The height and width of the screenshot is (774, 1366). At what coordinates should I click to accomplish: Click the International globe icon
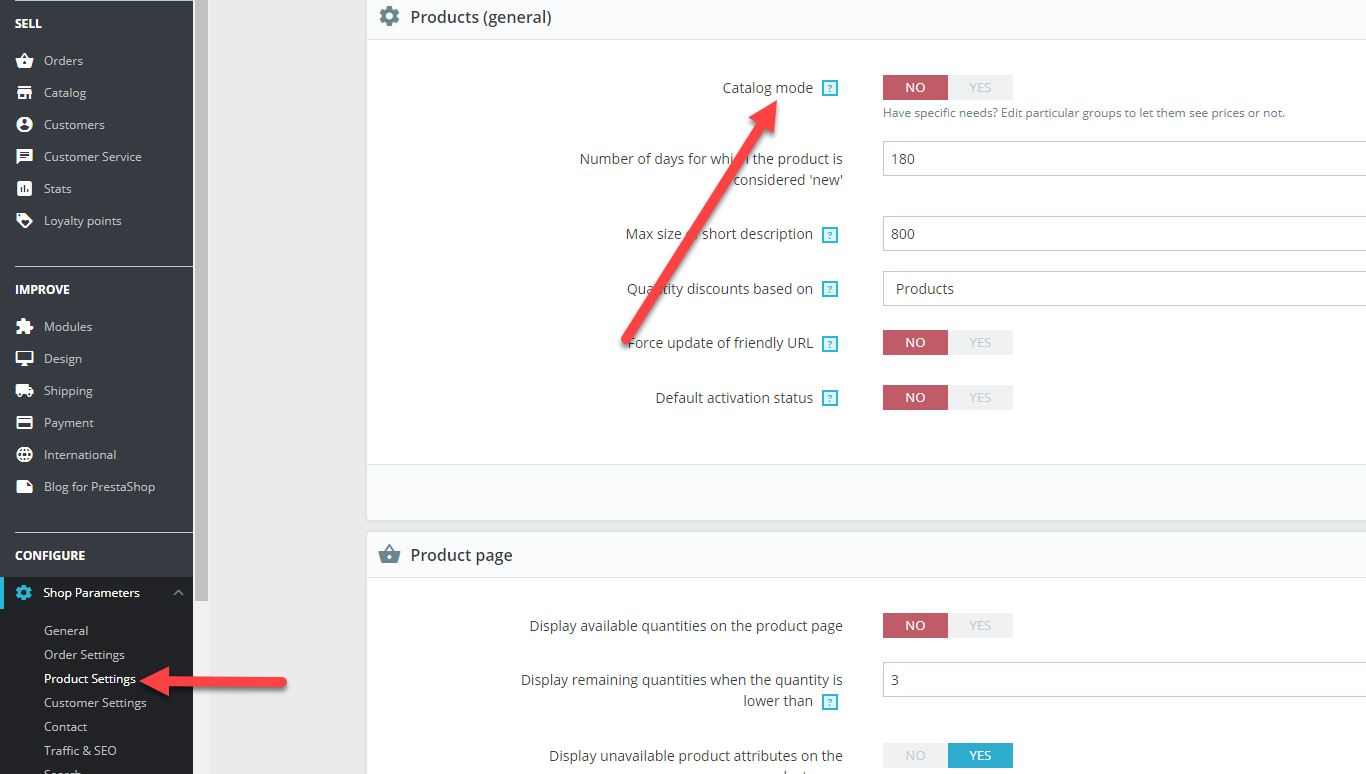pyautogui.click(x=24, y=455)
